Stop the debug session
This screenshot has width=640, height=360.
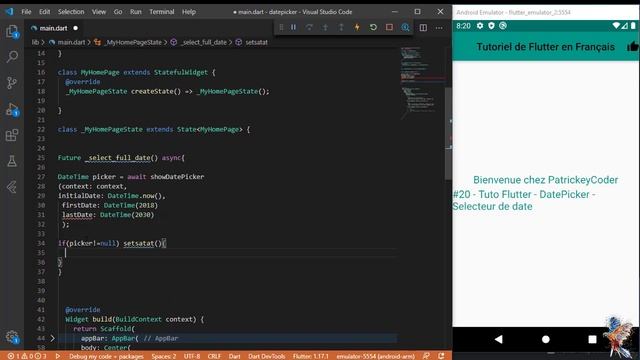tap(389, 27)
